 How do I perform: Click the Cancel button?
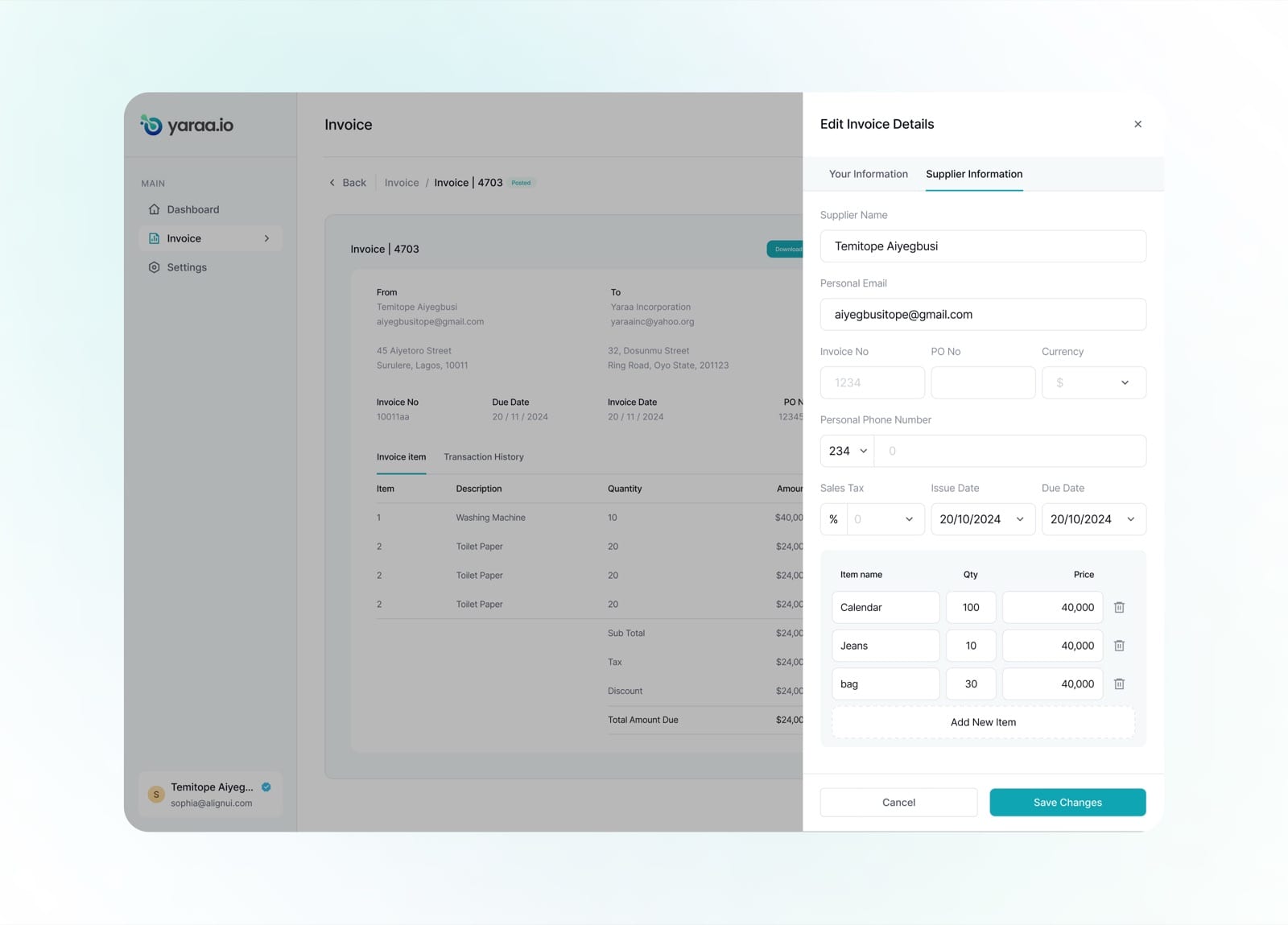click(x=898, y=803)
